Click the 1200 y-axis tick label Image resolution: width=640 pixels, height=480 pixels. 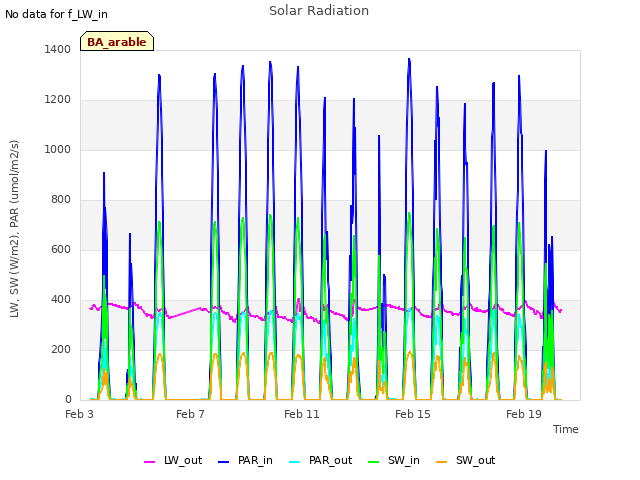tap(58, 100)
